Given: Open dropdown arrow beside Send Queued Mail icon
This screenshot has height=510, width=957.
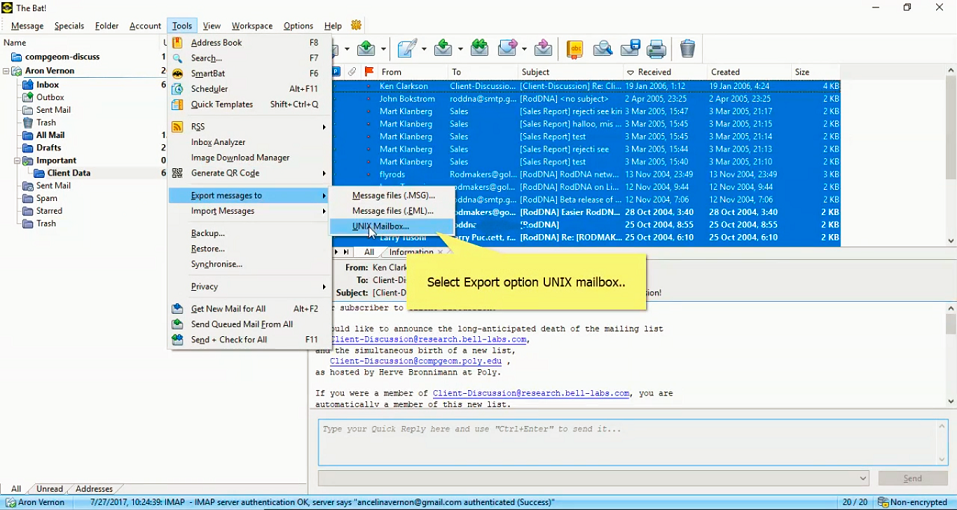Looking at the screenshot, I should [x=384, y=49].
